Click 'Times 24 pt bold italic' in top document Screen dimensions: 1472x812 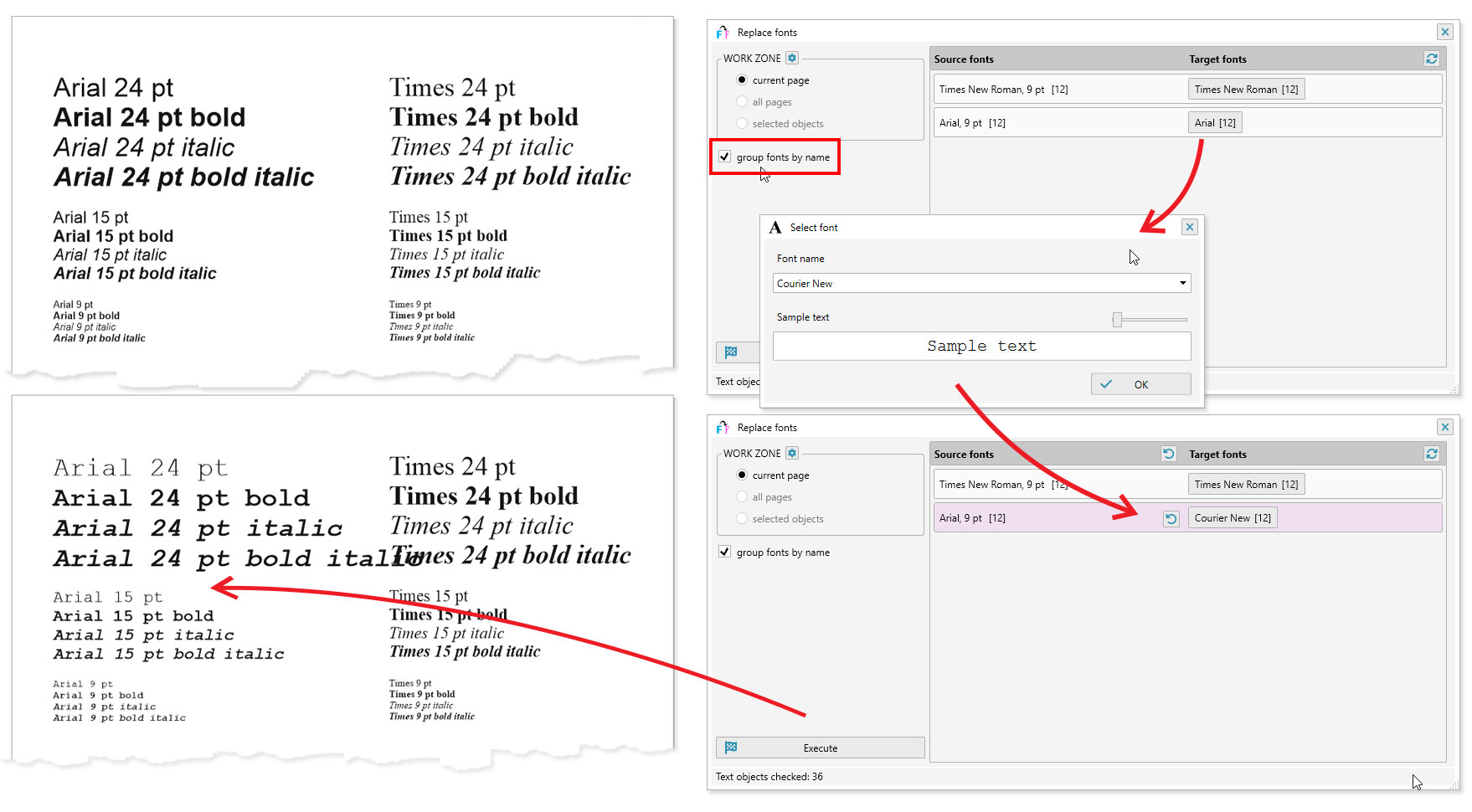[x=510, y=177]
